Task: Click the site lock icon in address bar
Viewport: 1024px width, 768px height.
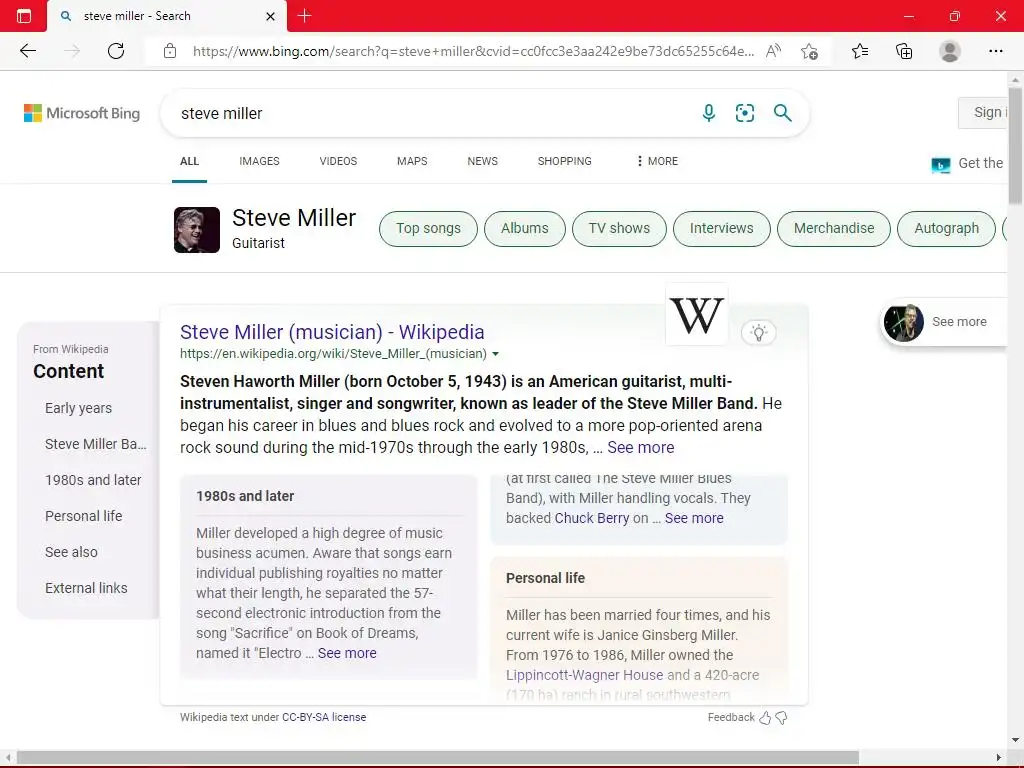Action: pos(170,51)
